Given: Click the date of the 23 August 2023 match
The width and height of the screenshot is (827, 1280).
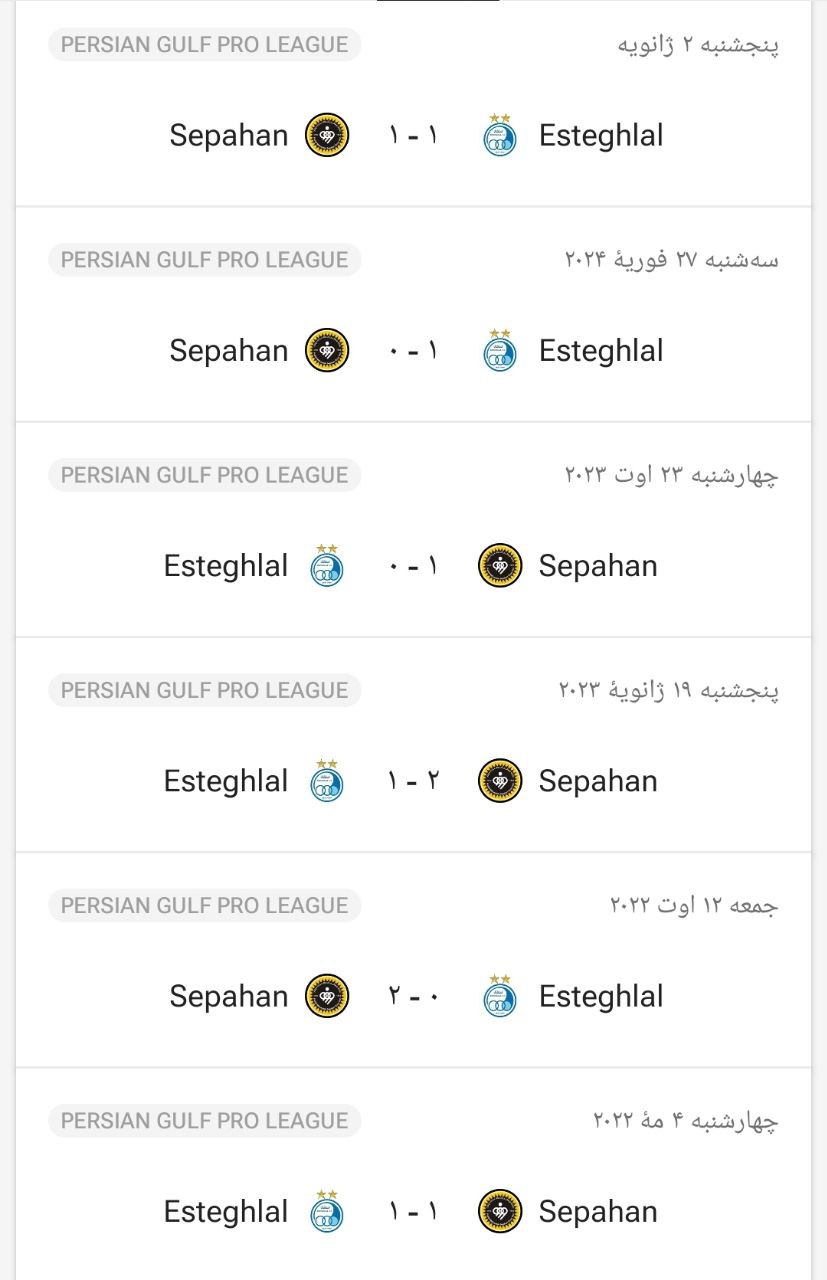Looking at the screenshot, I should (671, 475).
